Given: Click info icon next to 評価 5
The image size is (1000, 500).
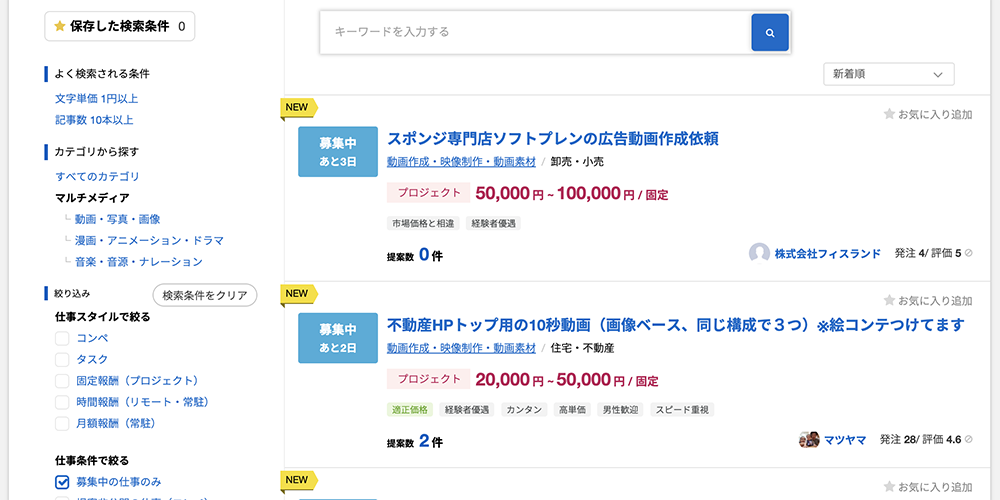Looking at the screenshot, I should 969,253.
